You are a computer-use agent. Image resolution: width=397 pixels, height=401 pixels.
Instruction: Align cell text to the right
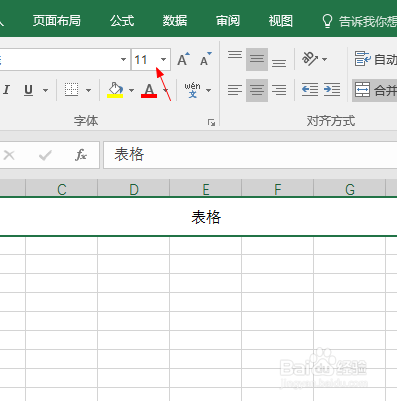pyautogui.click(x=279, y=90)
